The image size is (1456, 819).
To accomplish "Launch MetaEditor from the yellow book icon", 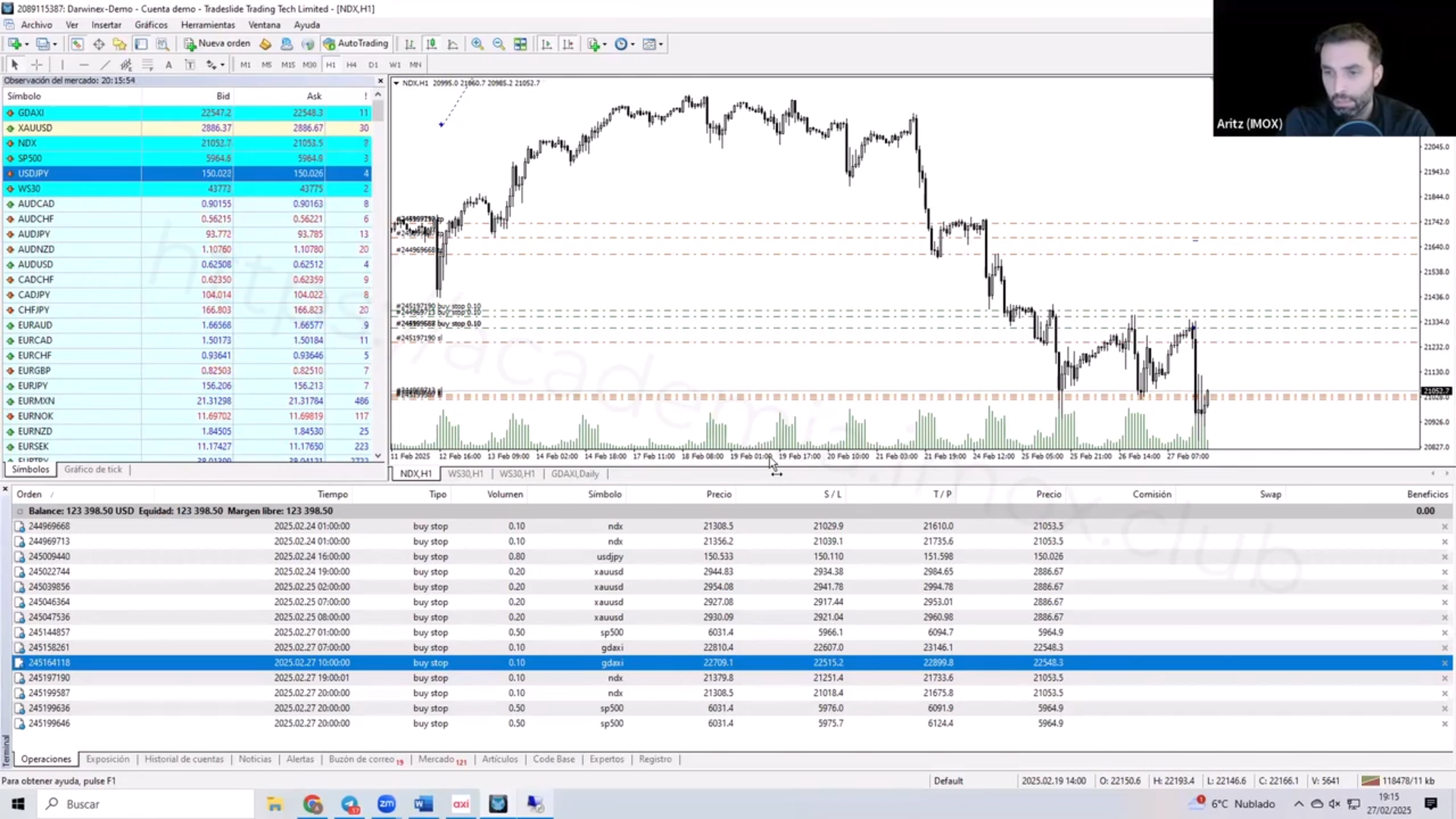I will point(265,44).
